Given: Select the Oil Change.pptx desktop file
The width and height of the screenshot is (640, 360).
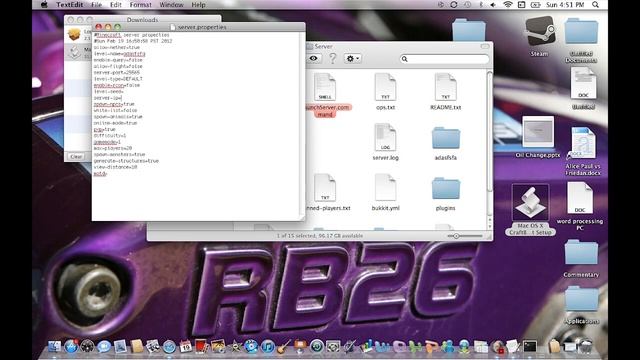Looking at the screenshot, I should click(538, 138).
